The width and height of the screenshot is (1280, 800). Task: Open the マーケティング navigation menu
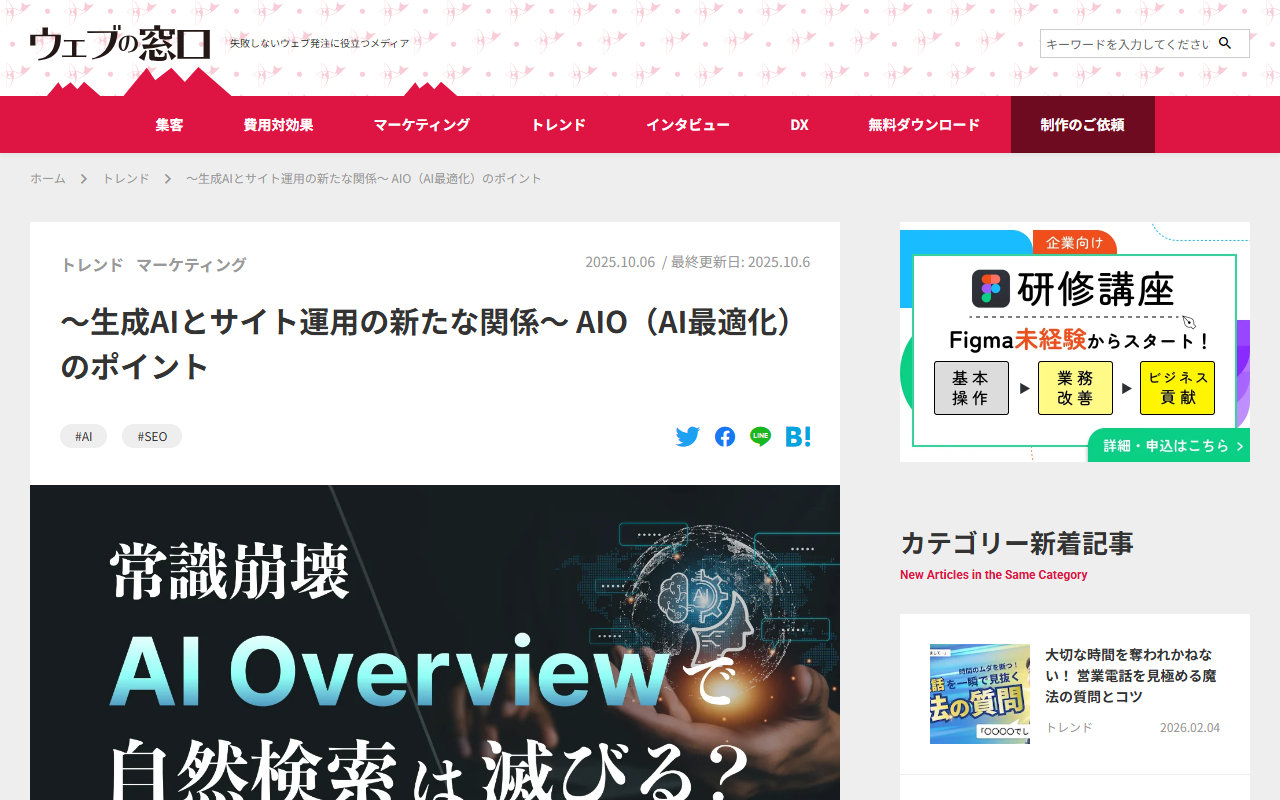coord(422,125)
